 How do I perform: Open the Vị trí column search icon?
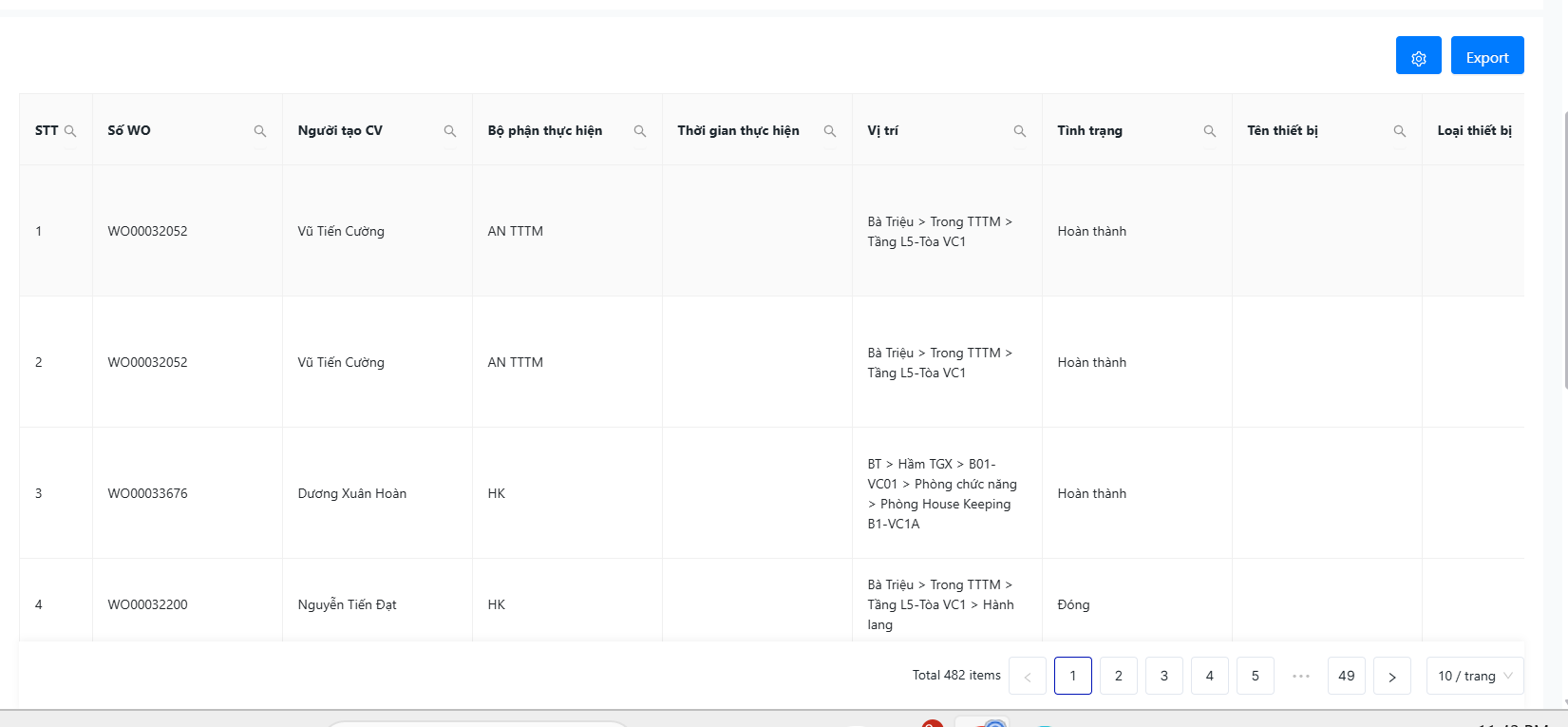pyautogui.click(x=1019, y=131)
